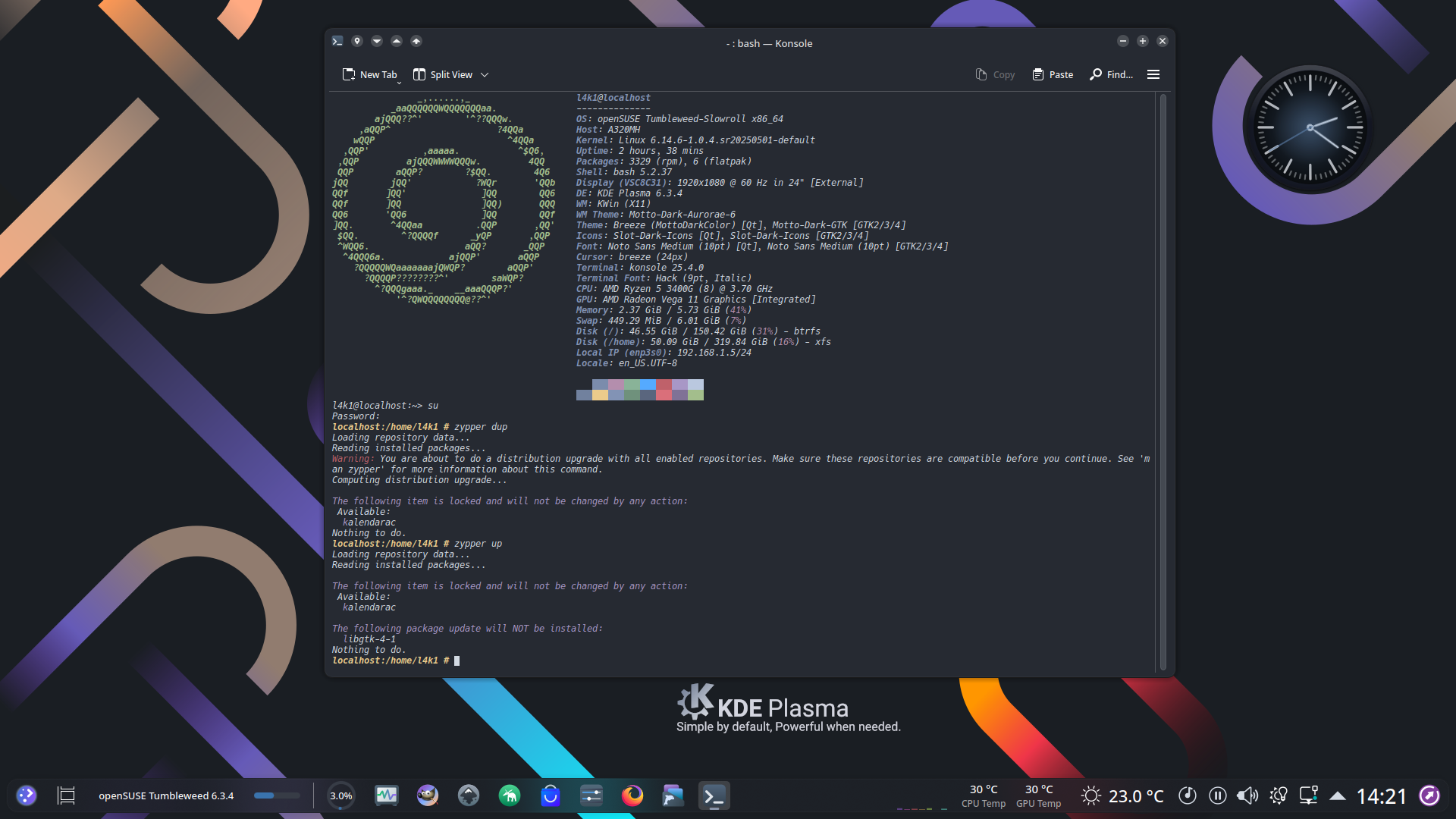1456x819 pixels.
Task: Launch Inkscape from taskbar
Action: [469, 795]
